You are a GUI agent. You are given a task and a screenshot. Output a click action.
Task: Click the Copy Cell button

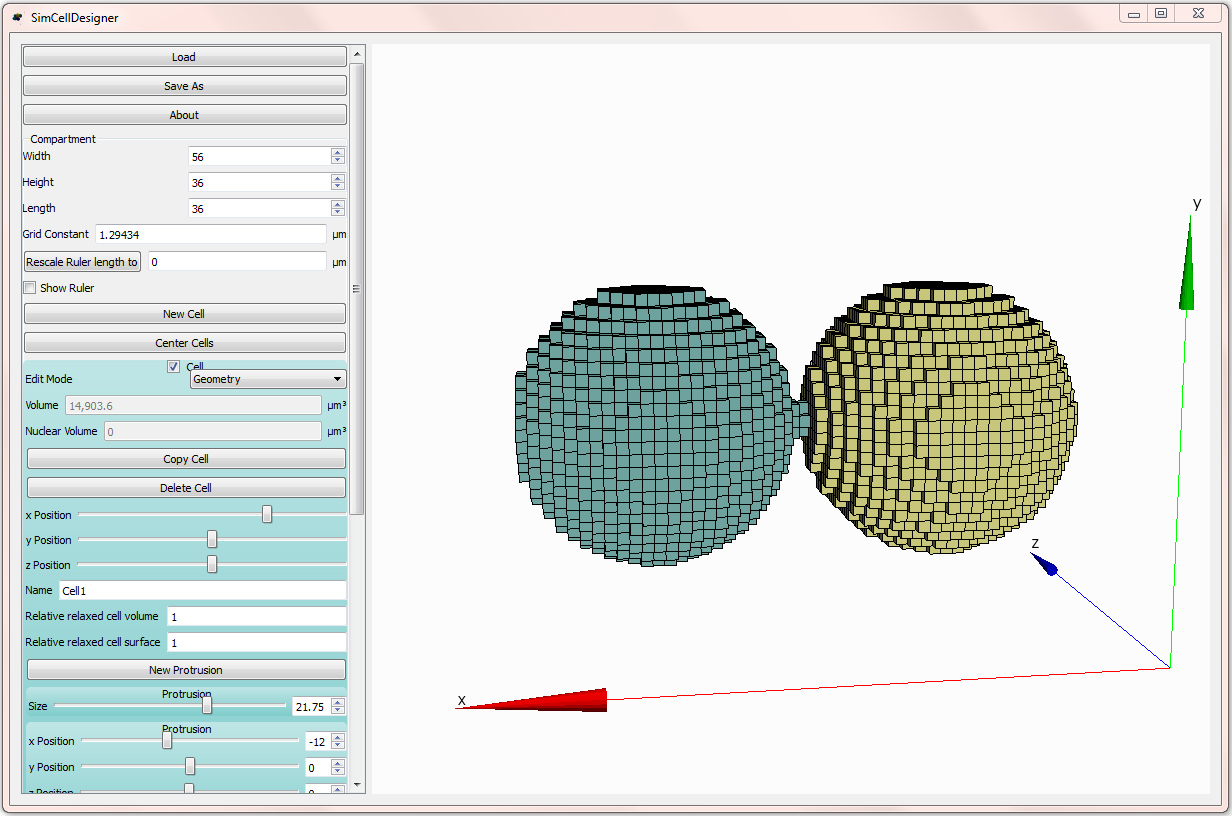coord(186,459)
